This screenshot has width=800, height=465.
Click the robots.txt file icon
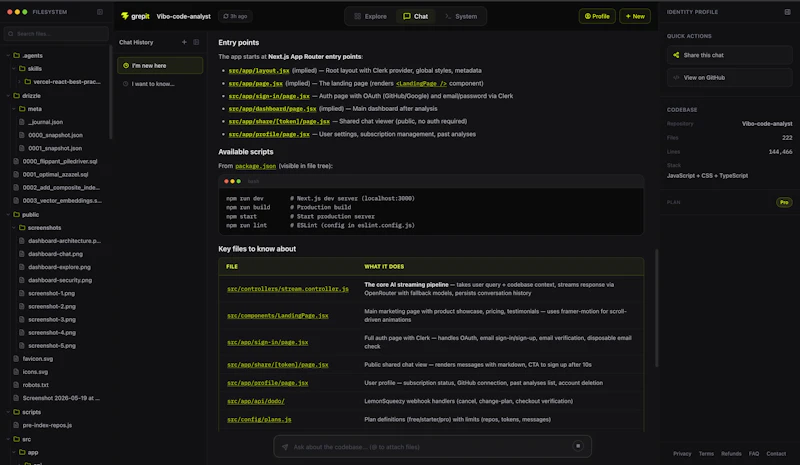(x=16, y=385)
